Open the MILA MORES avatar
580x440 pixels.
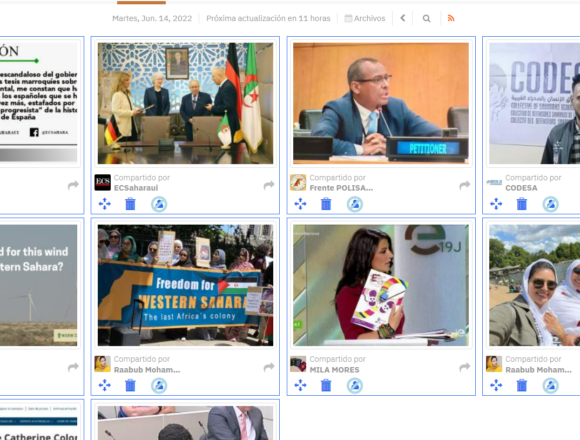(x=298, y=364)
